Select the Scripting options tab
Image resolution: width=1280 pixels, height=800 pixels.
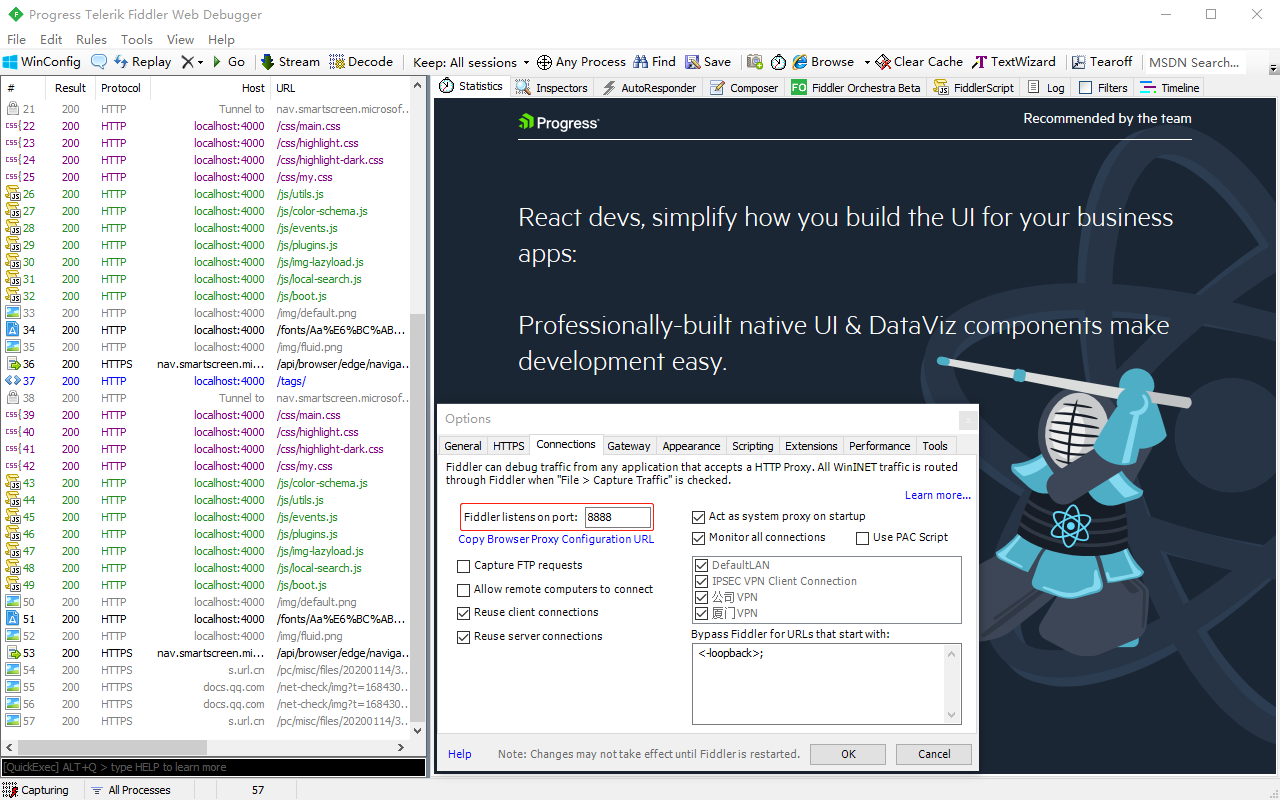point(753,446)
